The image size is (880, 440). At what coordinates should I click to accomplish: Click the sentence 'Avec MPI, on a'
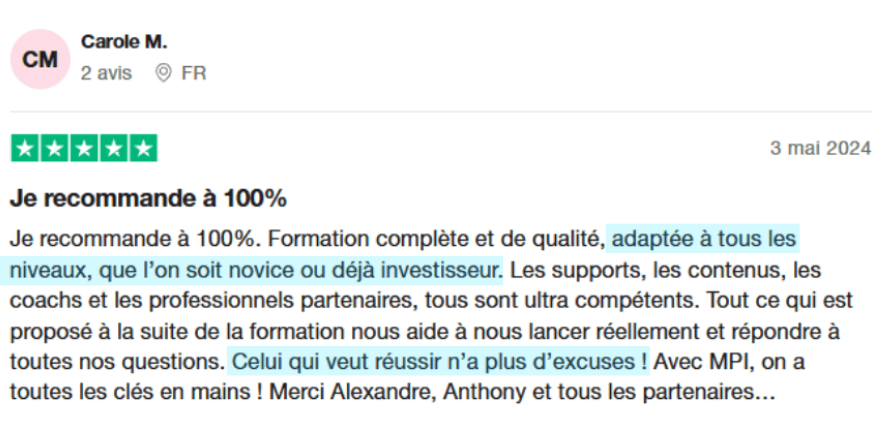(x=730, y=362)
